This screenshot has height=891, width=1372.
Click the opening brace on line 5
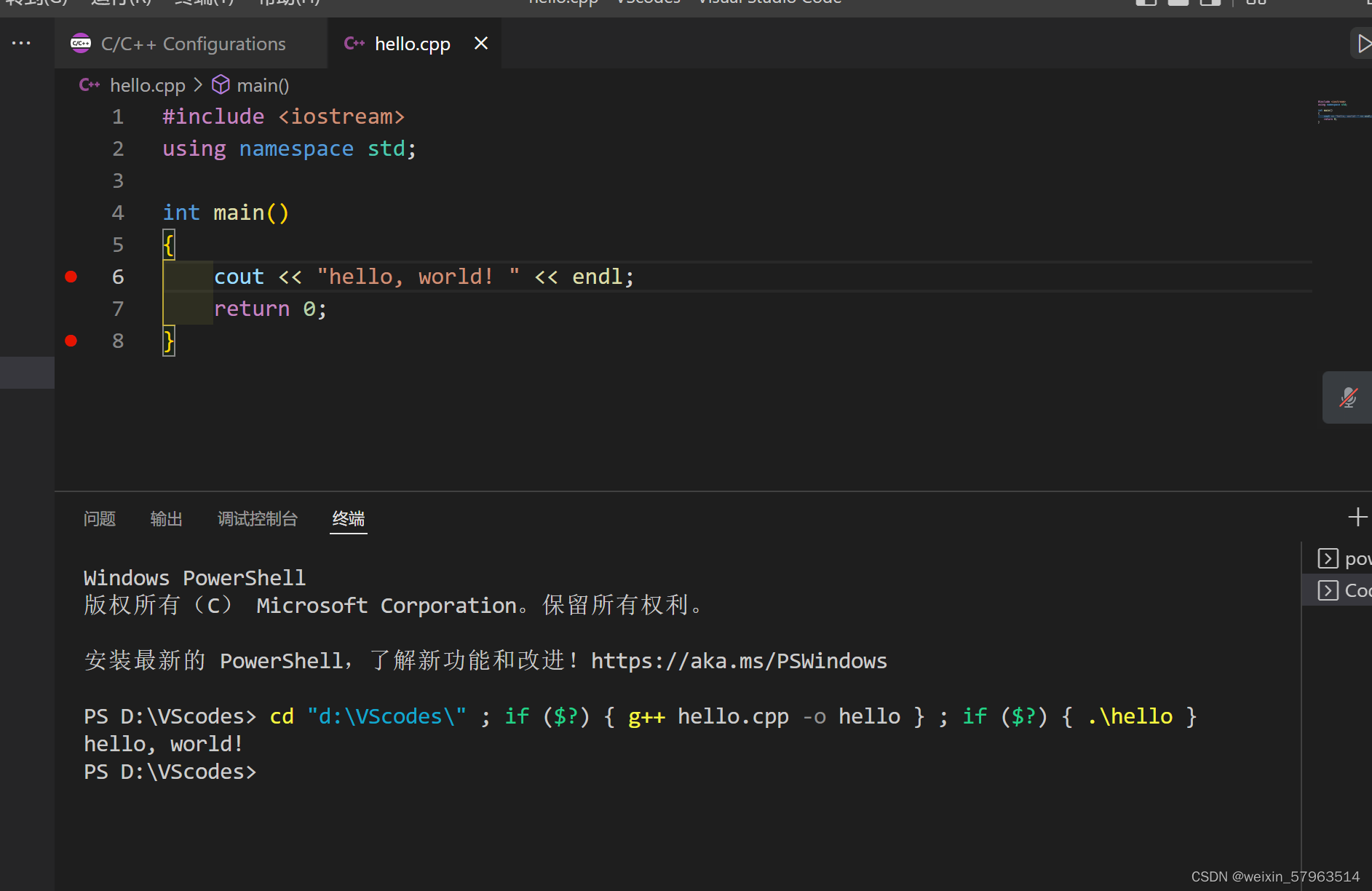(169, 245)
